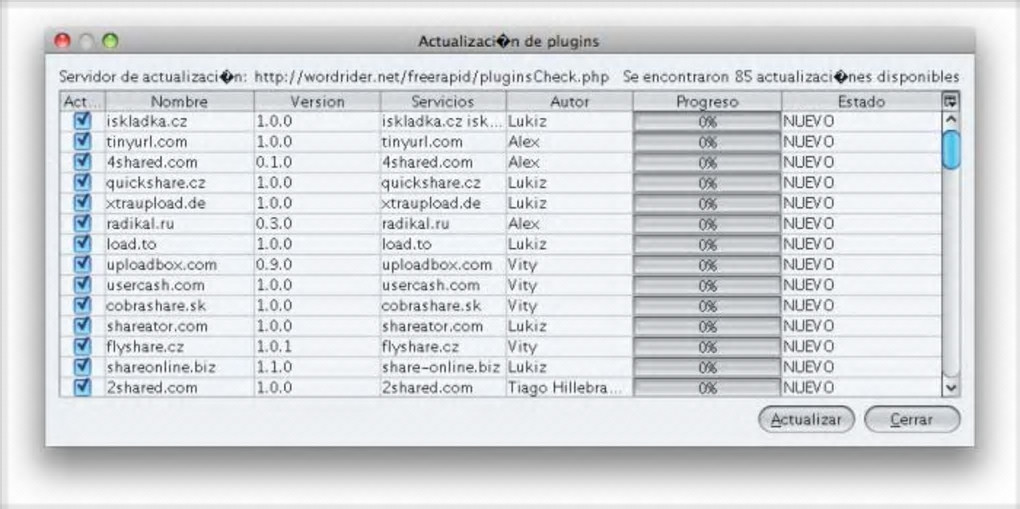Click NUEVO status in cobrashare.sk row

[861, 305]
